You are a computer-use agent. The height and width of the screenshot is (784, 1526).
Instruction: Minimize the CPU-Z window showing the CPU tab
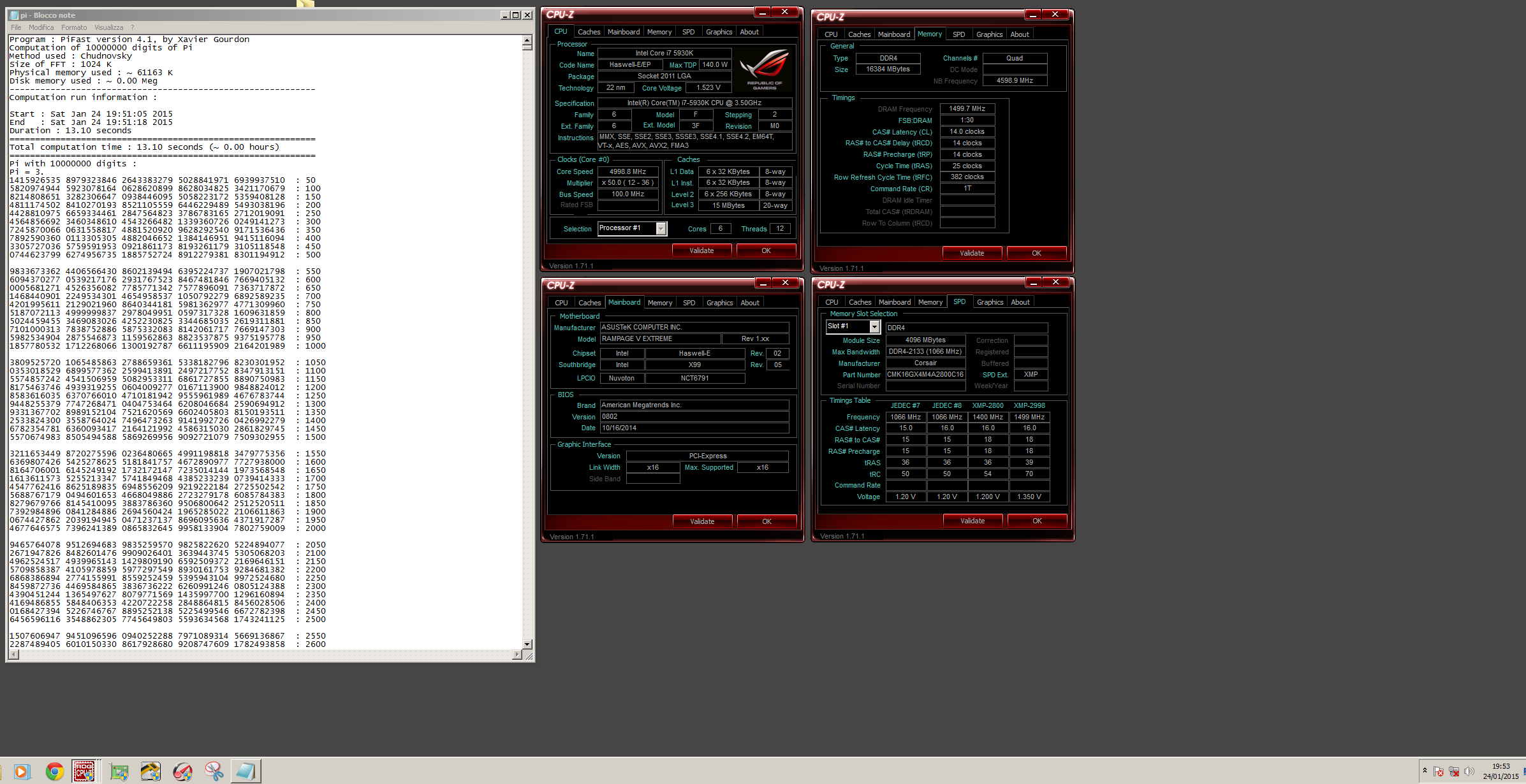click(x=763, y=12)
